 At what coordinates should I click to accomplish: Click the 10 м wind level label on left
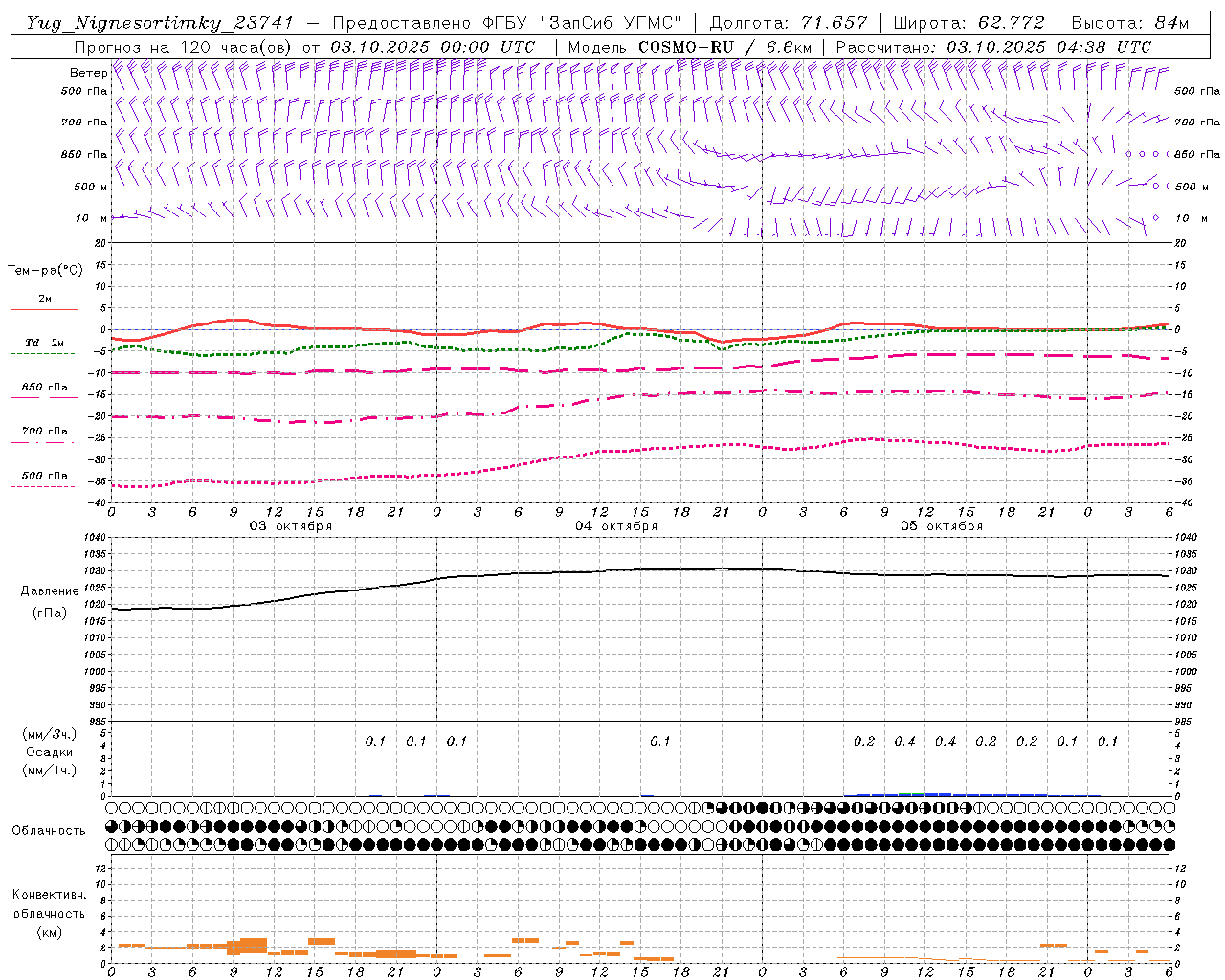(x=92, y=218)
